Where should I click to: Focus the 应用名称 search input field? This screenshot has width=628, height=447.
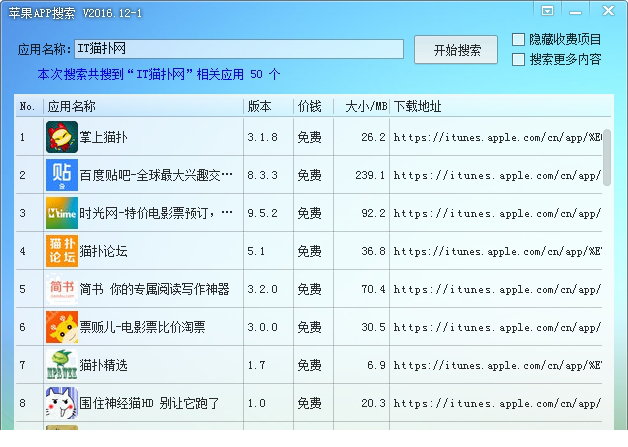(x=239, y=49)
